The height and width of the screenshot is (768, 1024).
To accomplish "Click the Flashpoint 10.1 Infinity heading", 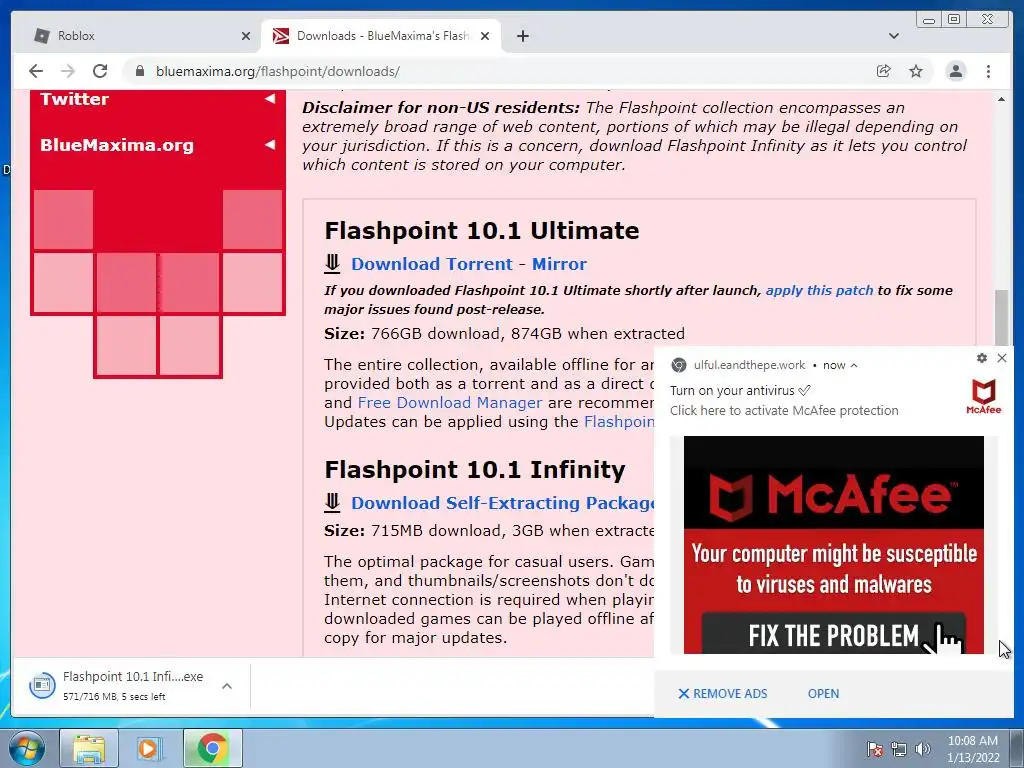I will [475, 470].
